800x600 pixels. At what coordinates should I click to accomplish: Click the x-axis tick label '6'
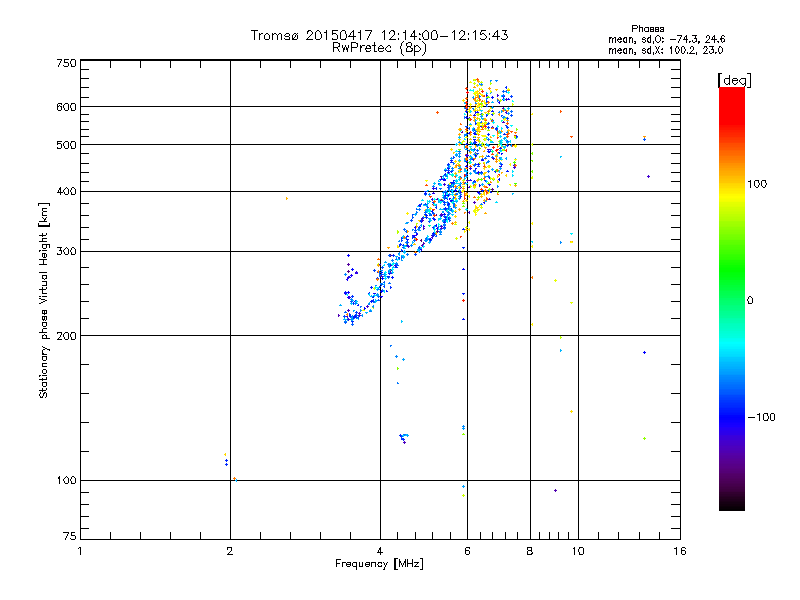tap(467, 551)
